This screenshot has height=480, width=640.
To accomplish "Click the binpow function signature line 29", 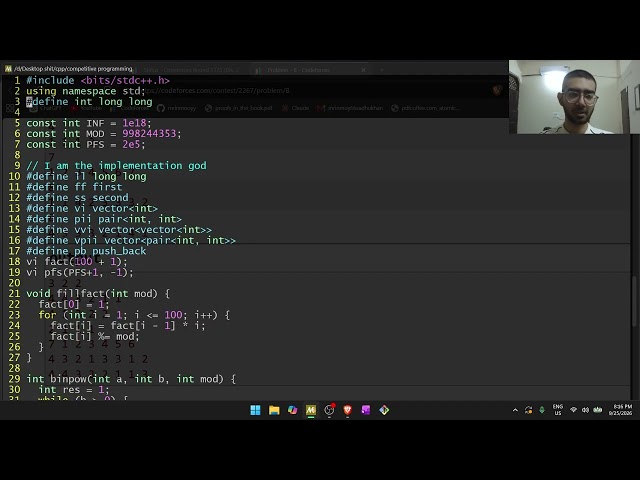I will [131, 379].
